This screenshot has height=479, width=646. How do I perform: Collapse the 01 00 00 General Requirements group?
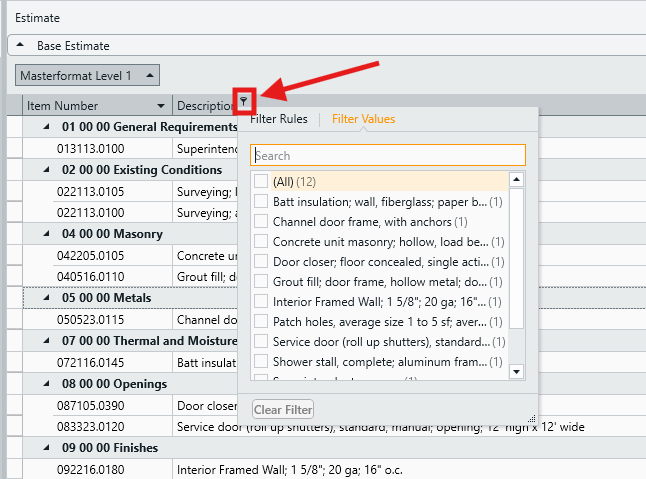46,127
